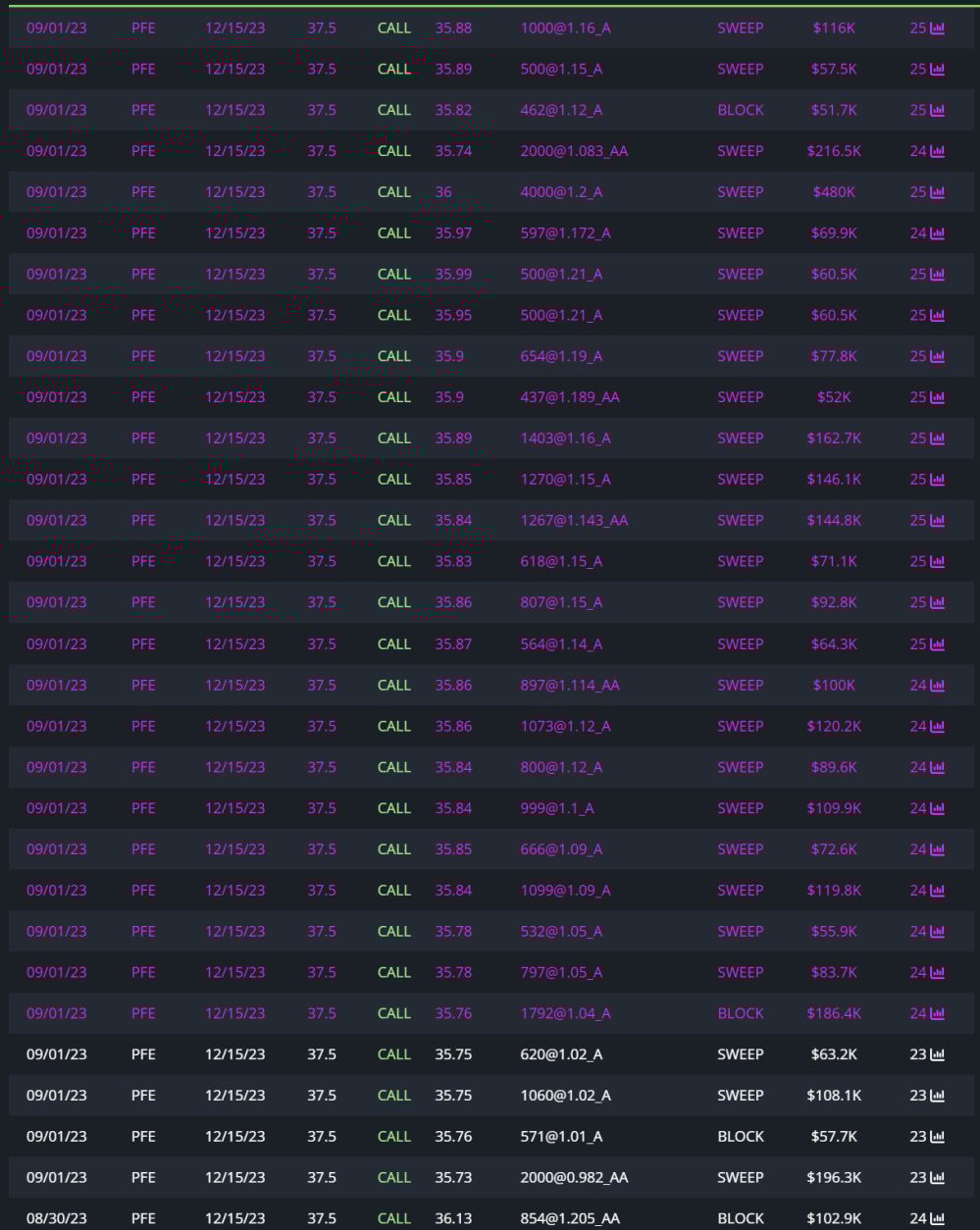Select the BLOCK label on $186.4K row
The height and width of the screenshot is (1230, 980).
pyautogui.click(x=741, y=1013)
